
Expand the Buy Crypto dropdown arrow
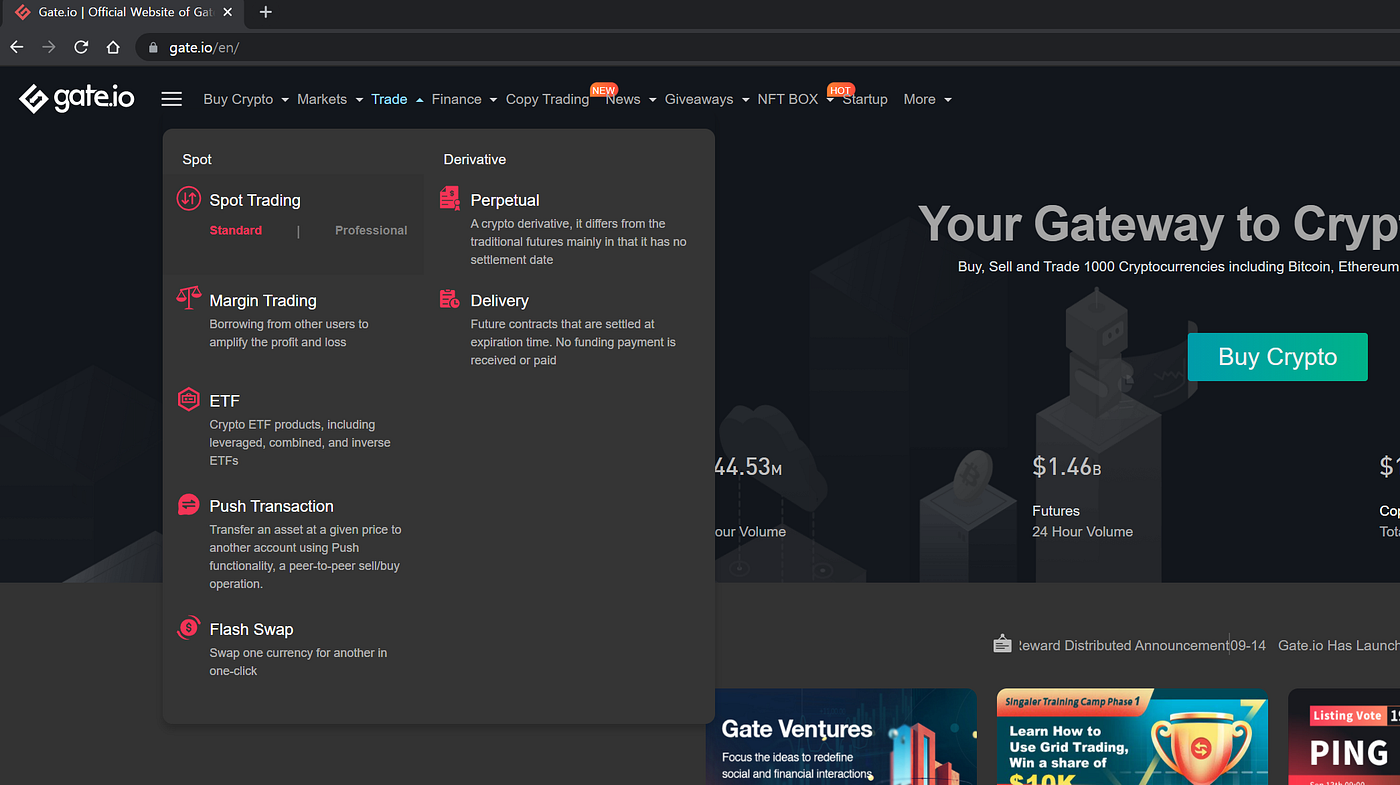(x=285, y=100)
